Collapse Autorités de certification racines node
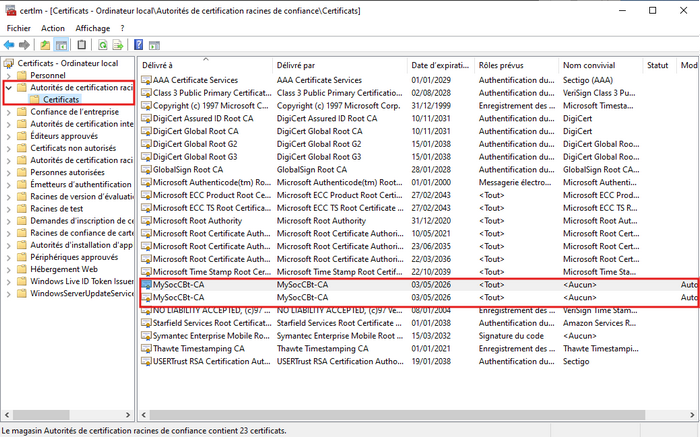This screenshot has width=700, height=437. pyautogui.click(x=9, y=88)
